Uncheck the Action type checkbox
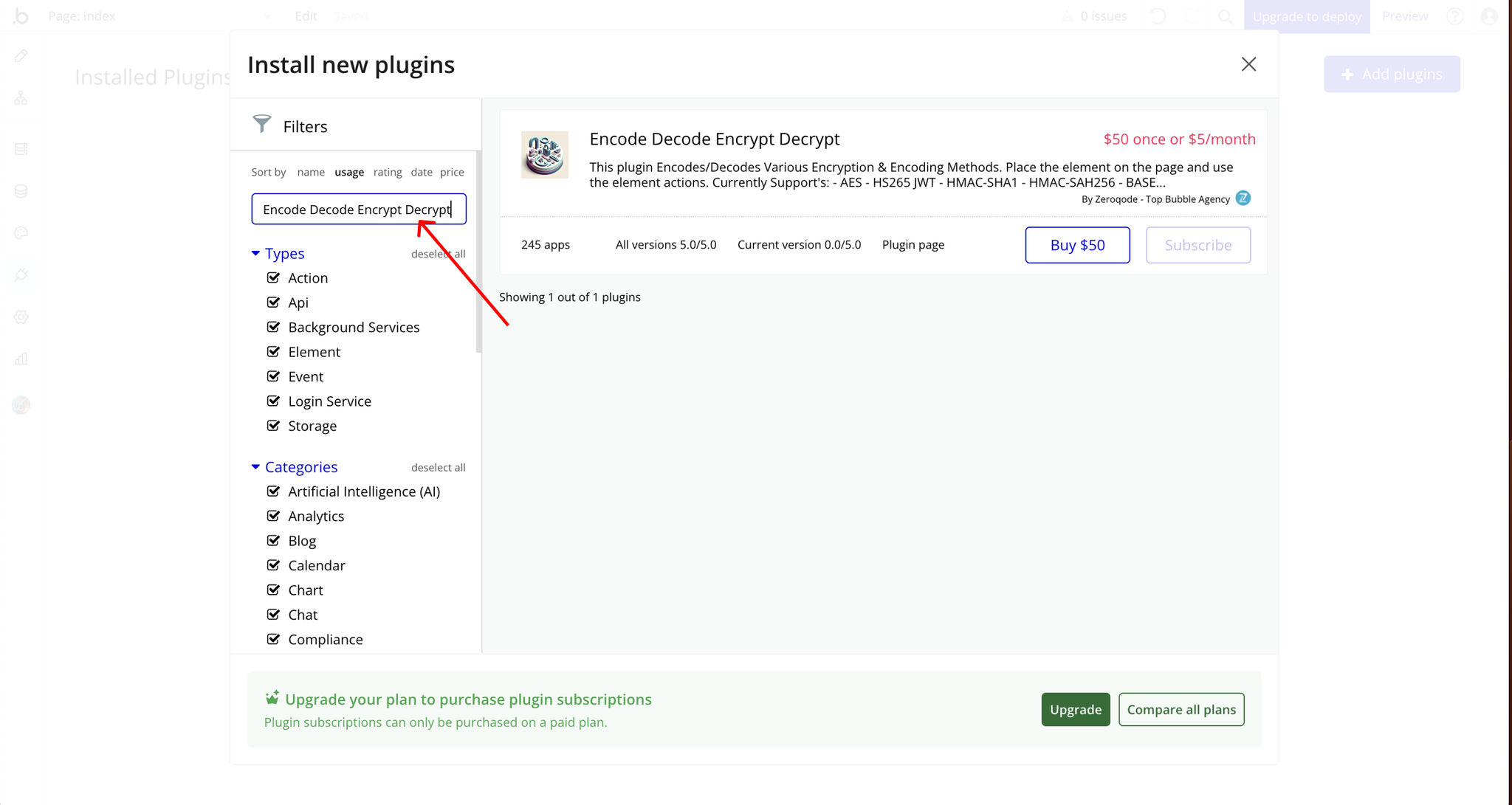This screenshot has height=805, width=1512. coord(273,277)
